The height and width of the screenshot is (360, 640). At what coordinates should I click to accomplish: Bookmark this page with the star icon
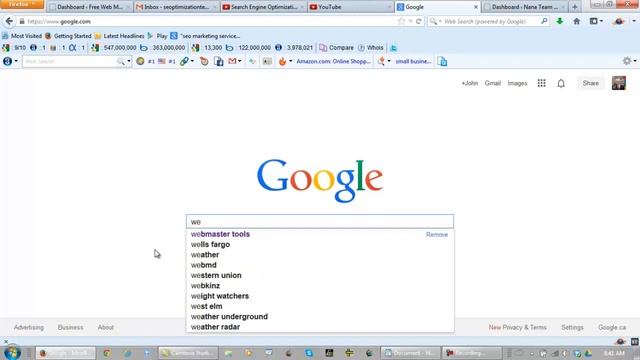[x=401, y=21]
